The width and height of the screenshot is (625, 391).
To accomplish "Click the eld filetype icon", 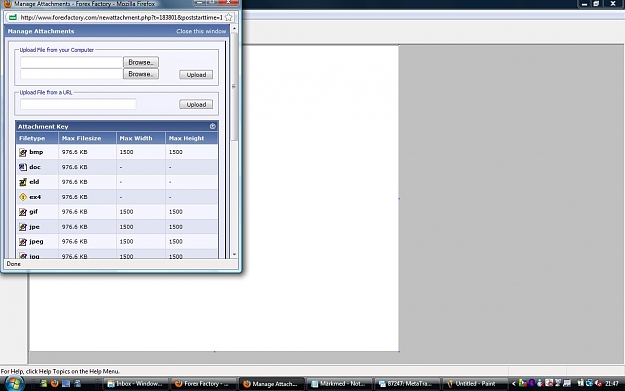I will coord(23,182).
